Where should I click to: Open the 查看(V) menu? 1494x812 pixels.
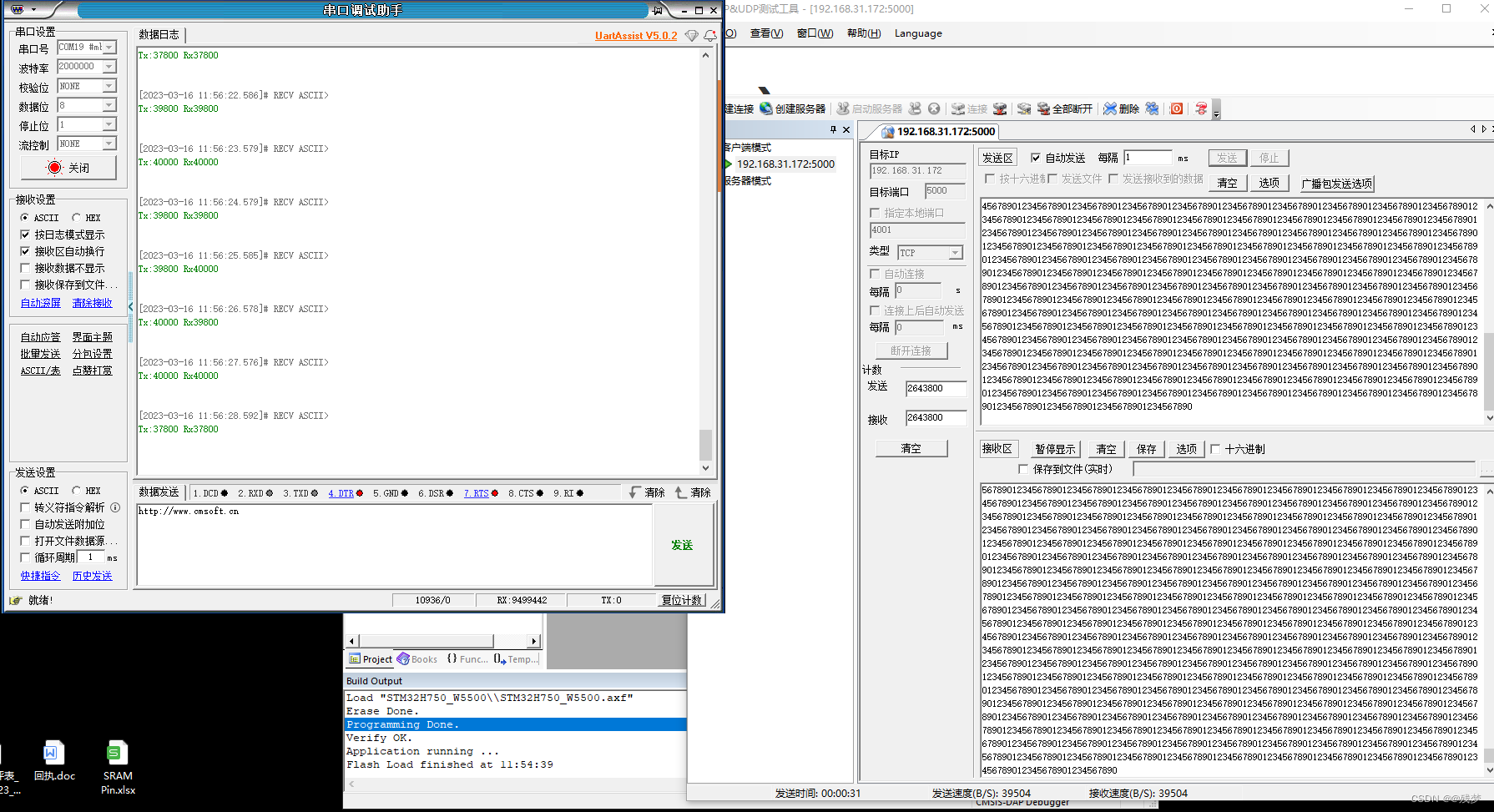(765, 33)
